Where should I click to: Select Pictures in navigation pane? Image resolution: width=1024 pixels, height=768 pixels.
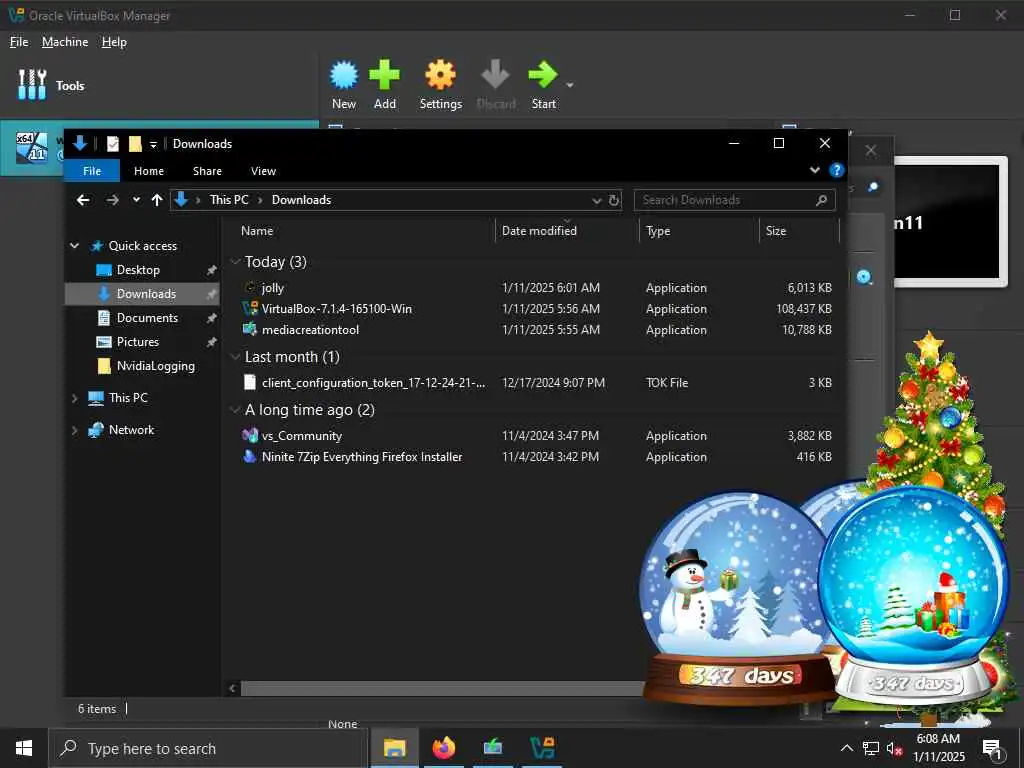pyautogui.click(x=137, y=342)
